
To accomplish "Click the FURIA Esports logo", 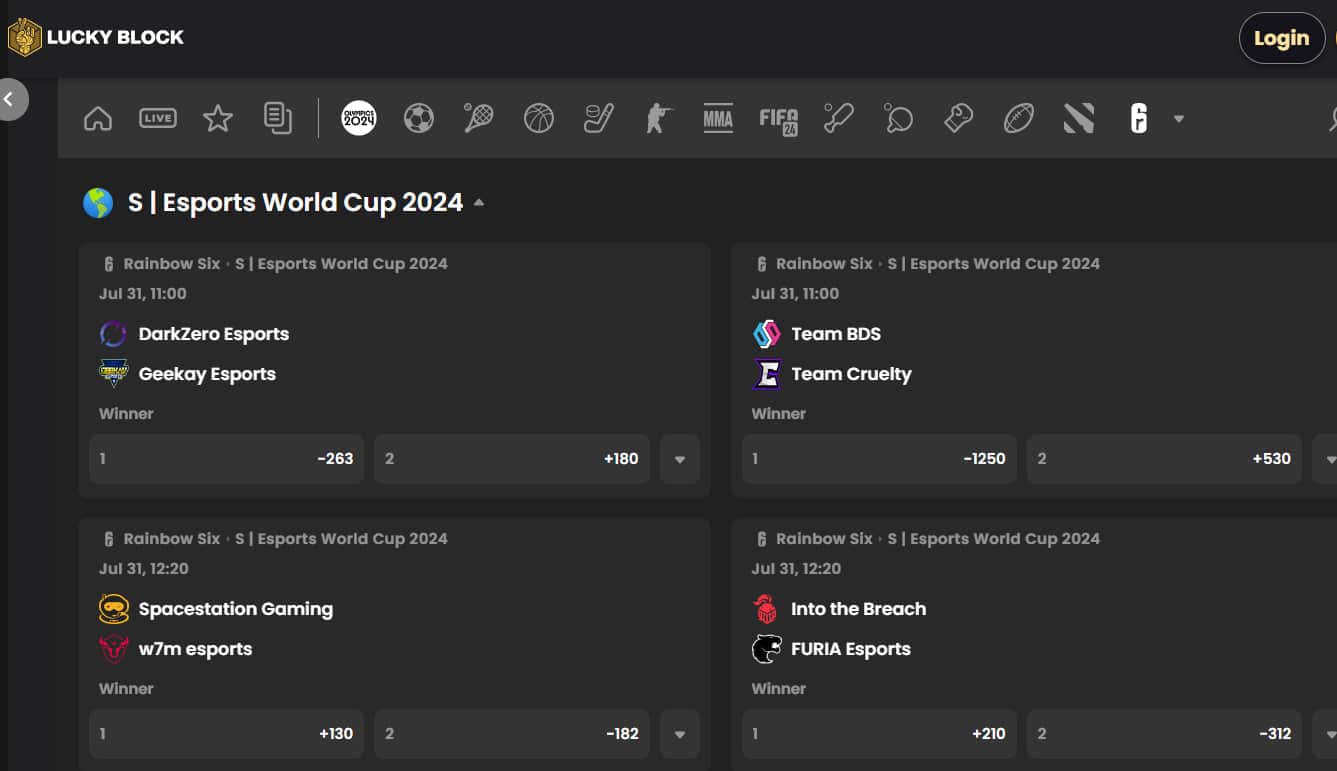I will [x=766, y=649].
